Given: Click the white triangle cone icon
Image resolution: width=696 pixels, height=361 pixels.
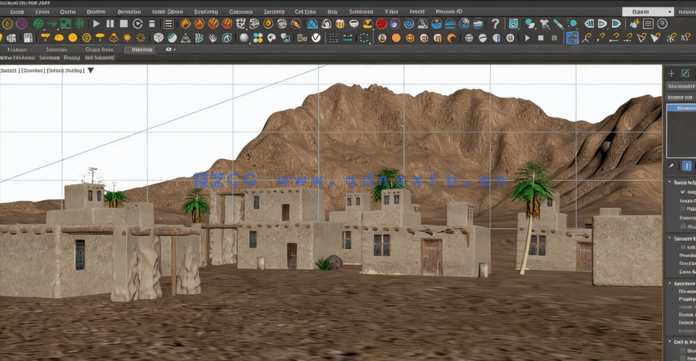Looking at the screenshot, I should pos(186,38).
